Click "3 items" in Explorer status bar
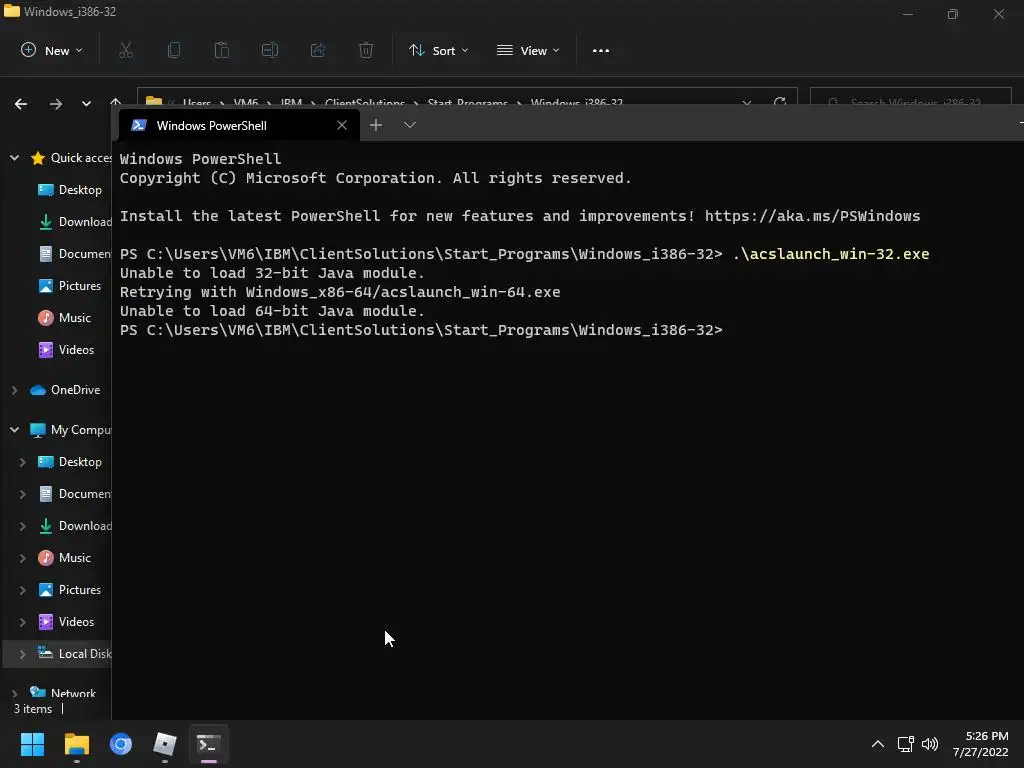Image resolution: width=1024 pixels, height=768 pixels. tap(33, 709)
